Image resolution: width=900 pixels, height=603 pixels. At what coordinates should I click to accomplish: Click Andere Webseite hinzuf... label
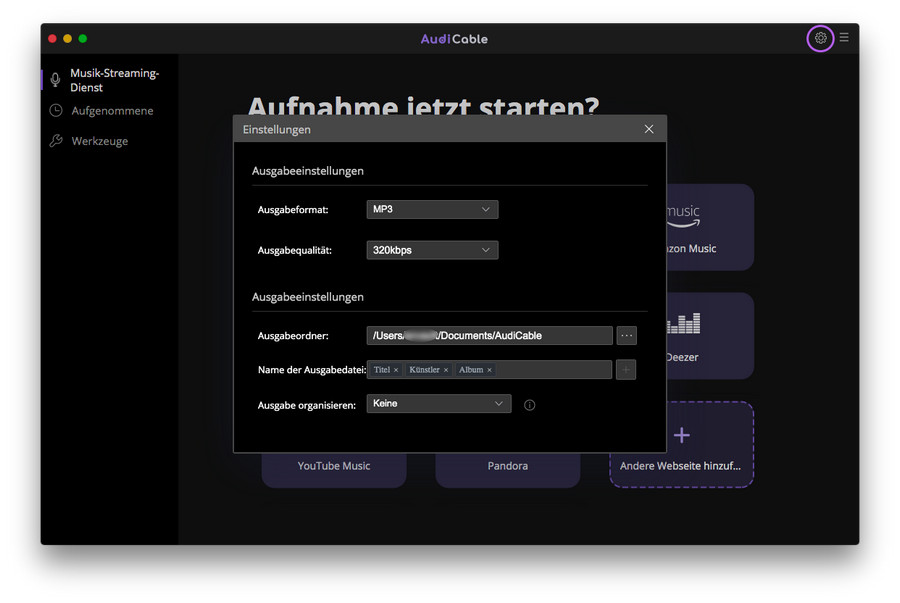pyautogui.click(x=680, y=466)
